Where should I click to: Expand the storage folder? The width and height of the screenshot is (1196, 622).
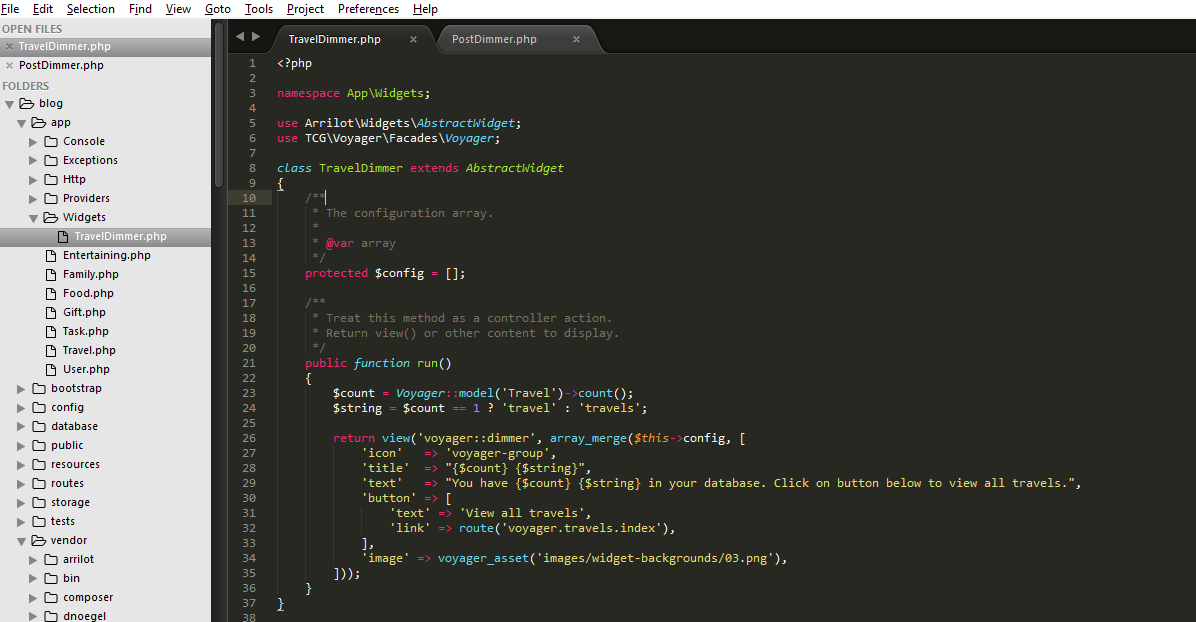click(x=21, y=503)
